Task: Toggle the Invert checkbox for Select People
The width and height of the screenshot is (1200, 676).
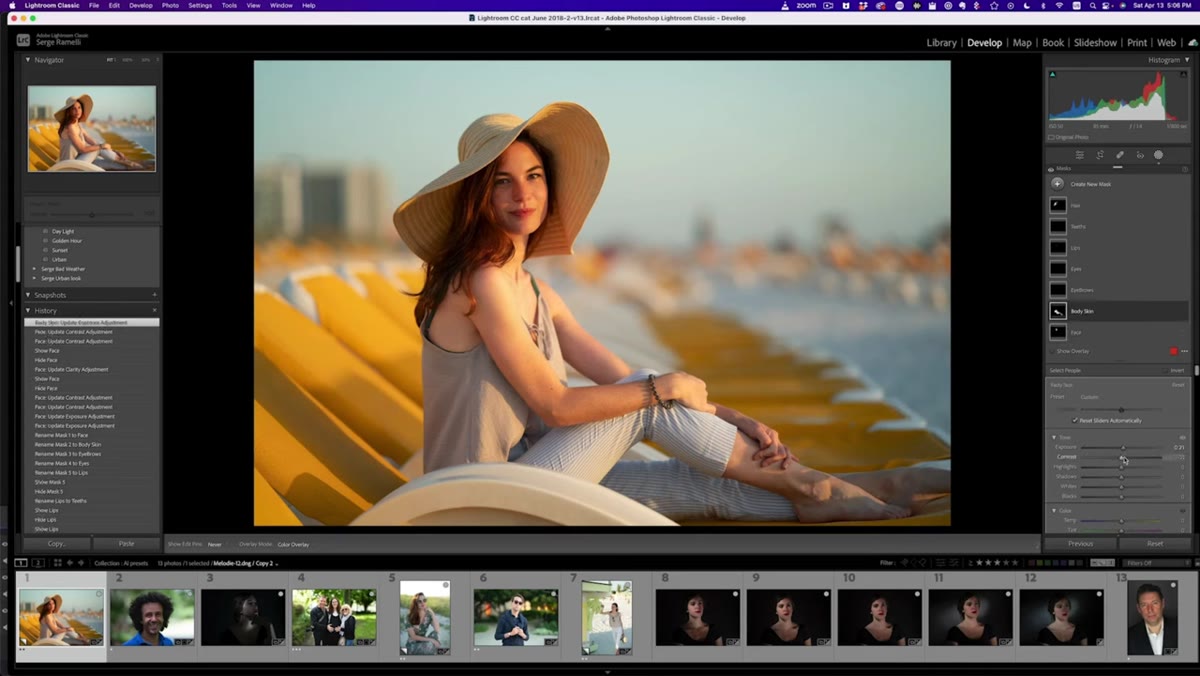Action: (1166, 370)
